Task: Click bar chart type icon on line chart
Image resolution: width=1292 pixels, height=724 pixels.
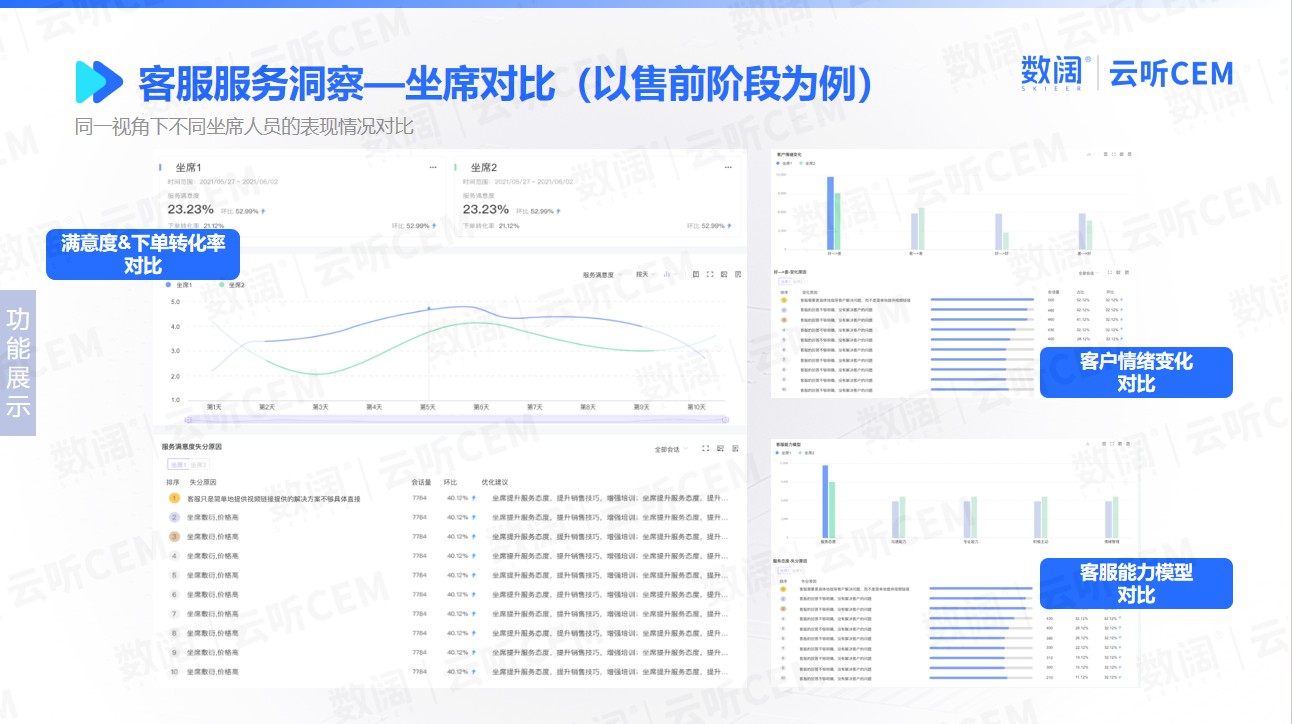Action: [x=667, y=274]
